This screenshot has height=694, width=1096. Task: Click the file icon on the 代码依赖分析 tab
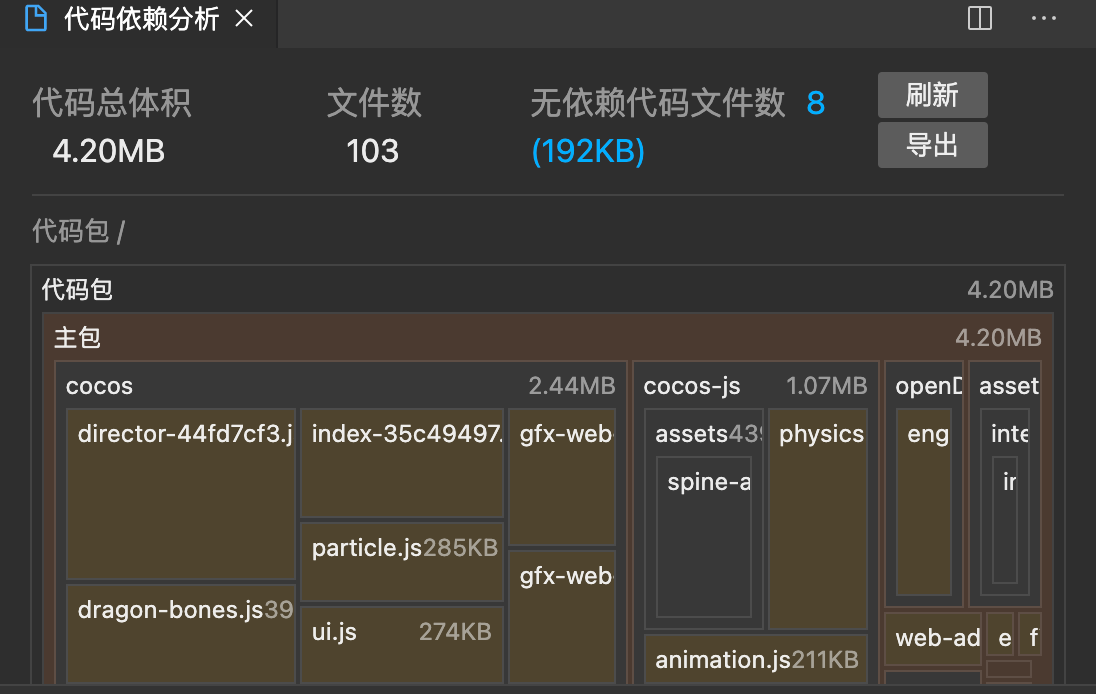(x=38, y=17)
